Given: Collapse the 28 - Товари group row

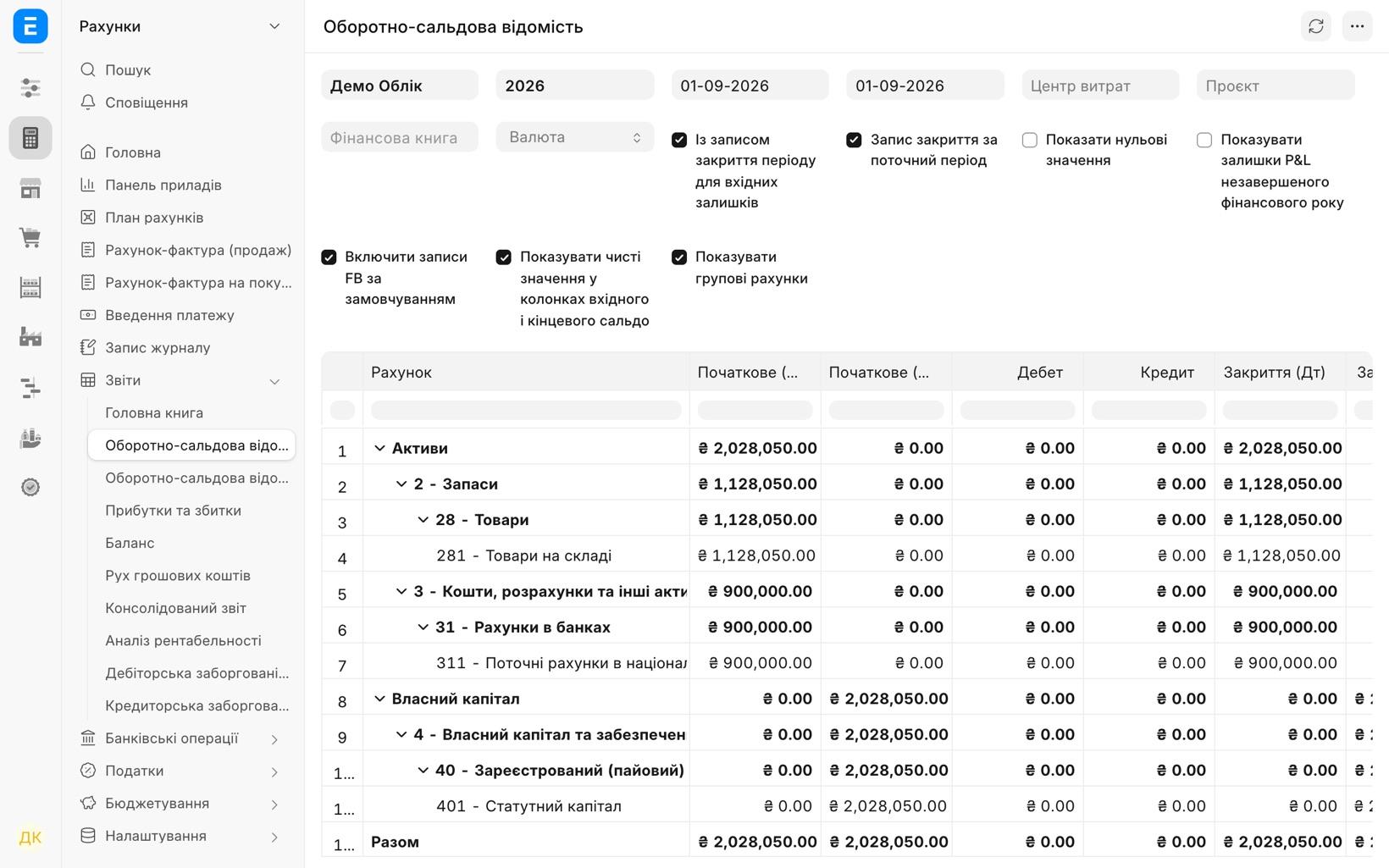Looking at the screenshot, I should coord(423,520).
